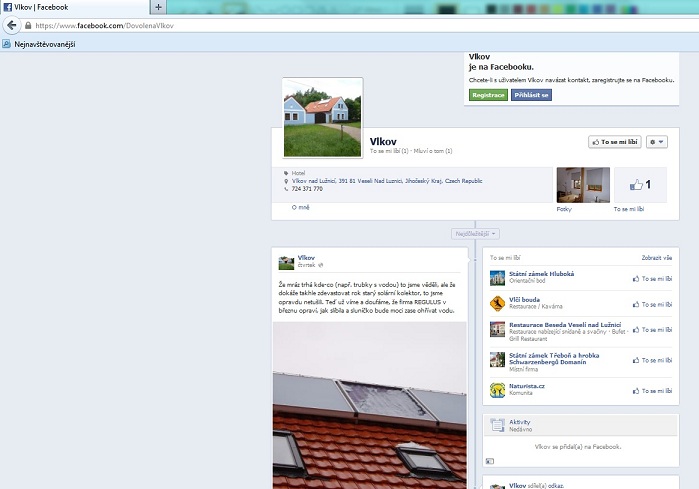Click the Vlkov author name on the post

click(306, 258)
